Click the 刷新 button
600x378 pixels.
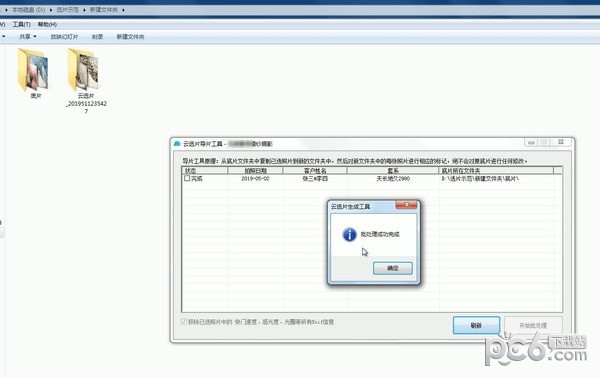tap(476, 325)
